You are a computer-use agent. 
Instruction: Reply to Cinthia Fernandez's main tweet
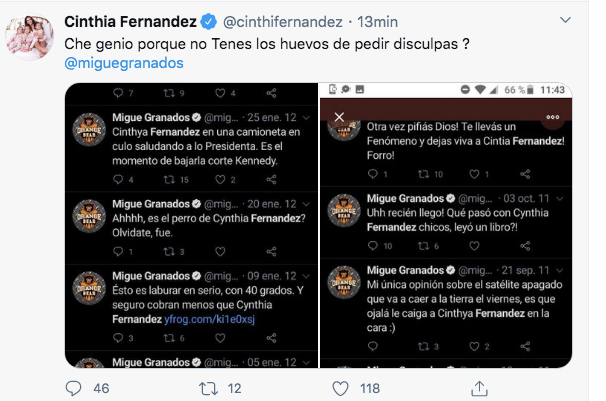[x=73, y=387]
